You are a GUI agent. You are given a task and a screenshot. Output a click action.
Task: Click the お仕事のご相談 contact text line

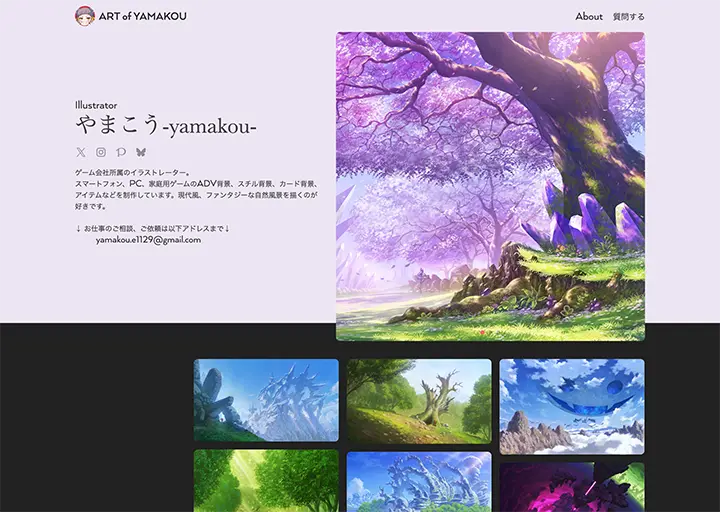click(x=152, y=228)
